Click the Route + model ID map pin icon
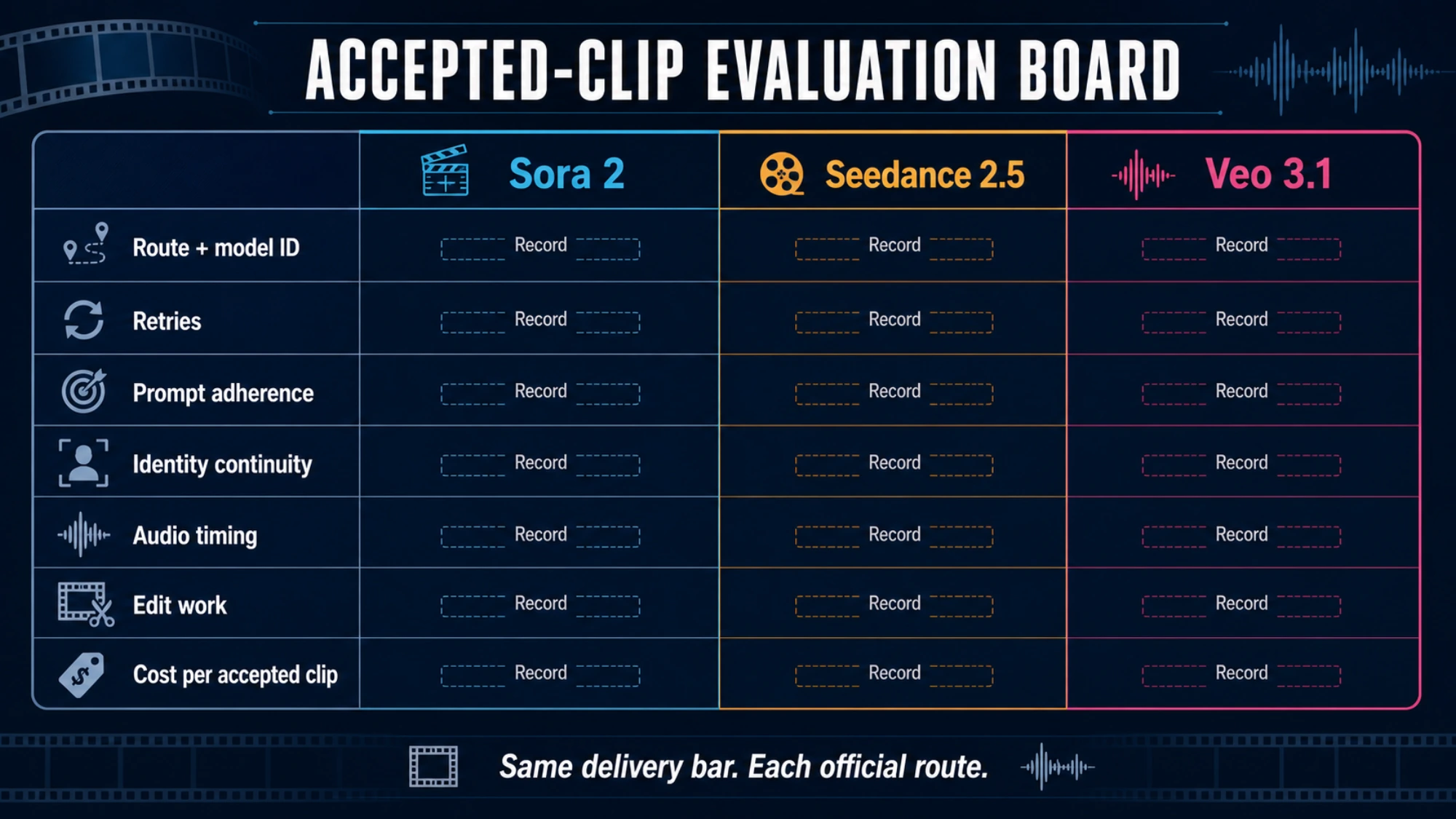 (86, 243)
